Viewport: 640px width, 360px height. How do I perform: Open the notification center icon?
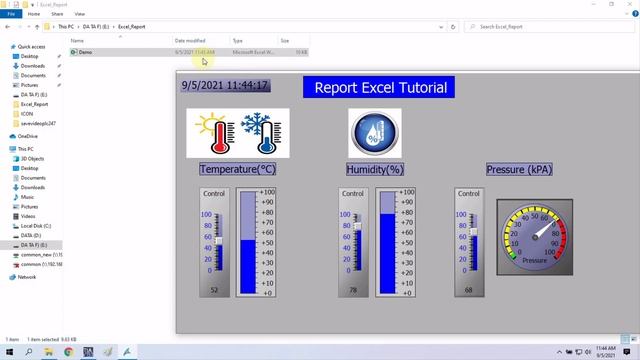(x=627, y=352)
